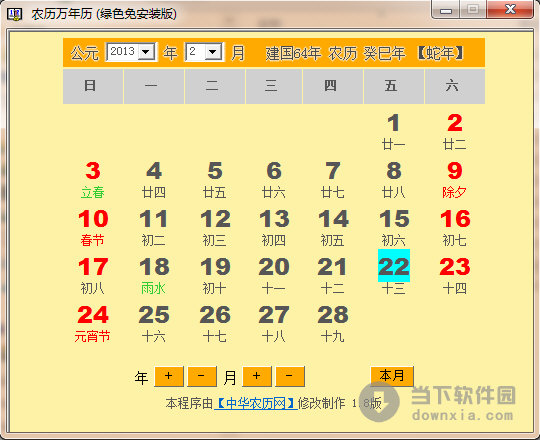This screenshot has height=440, width=540.
Task: Minimize the 农历万年历 window
Action: tap(446, 10)
